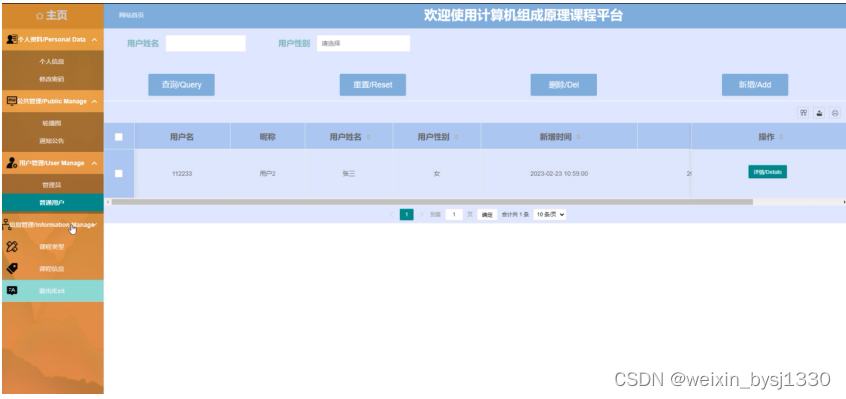
Task: Select the highlighted 普通用户 menu item
Action: [x=53, y=203]
